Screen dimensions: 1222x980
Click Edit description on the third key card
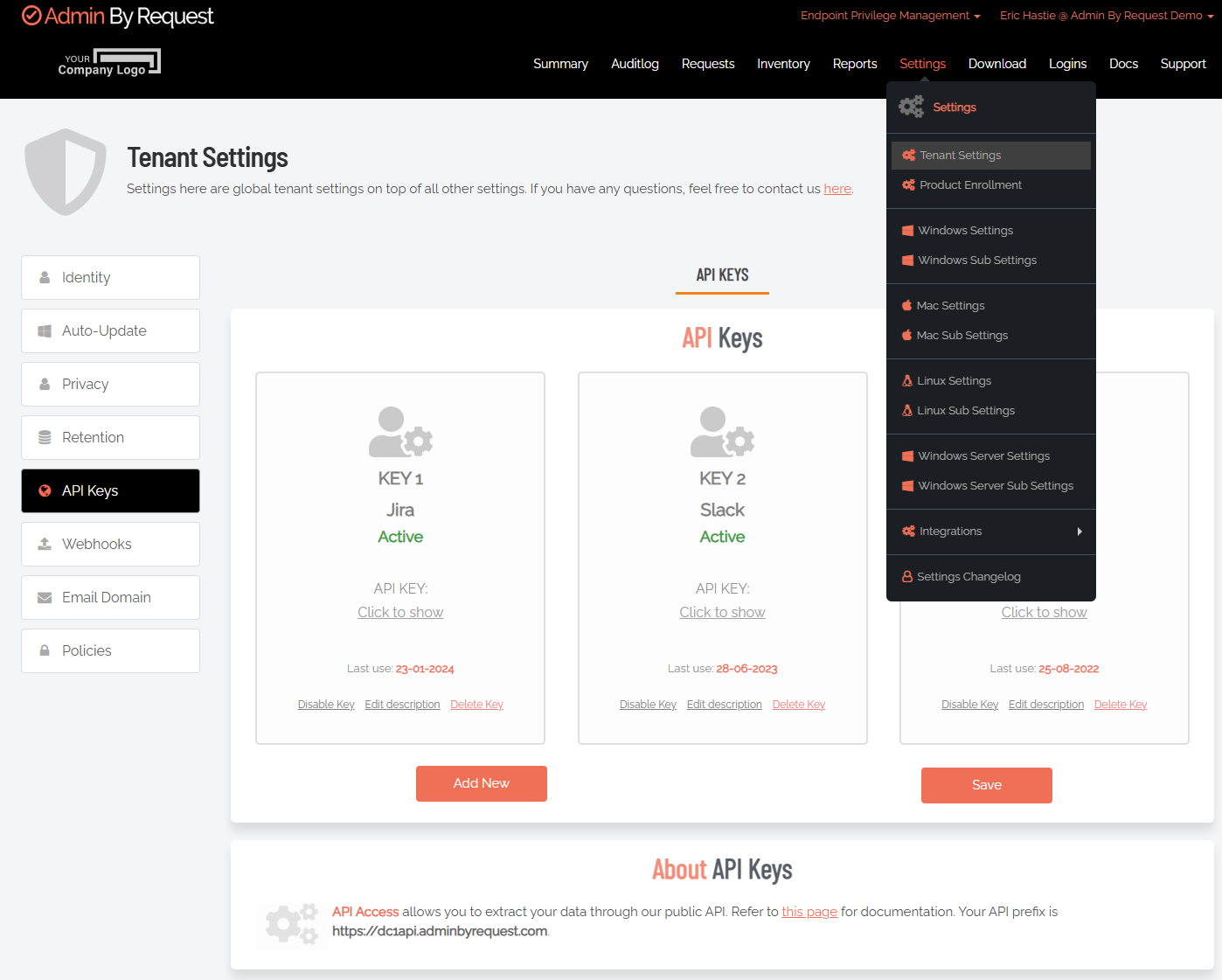(x=1045, y=705)
